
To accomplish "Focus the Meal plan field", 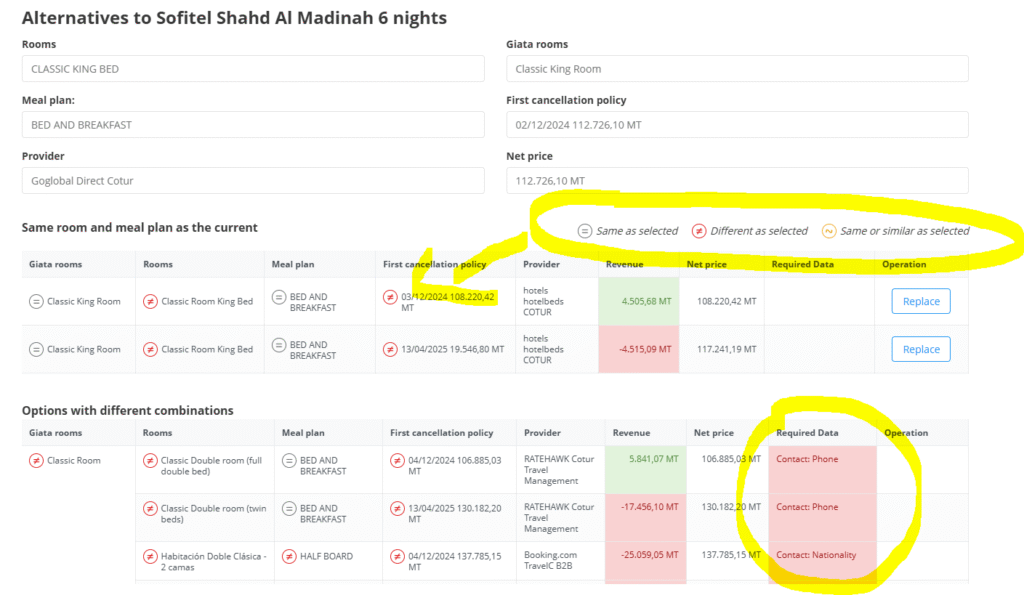I will click(x=253, y=125).
